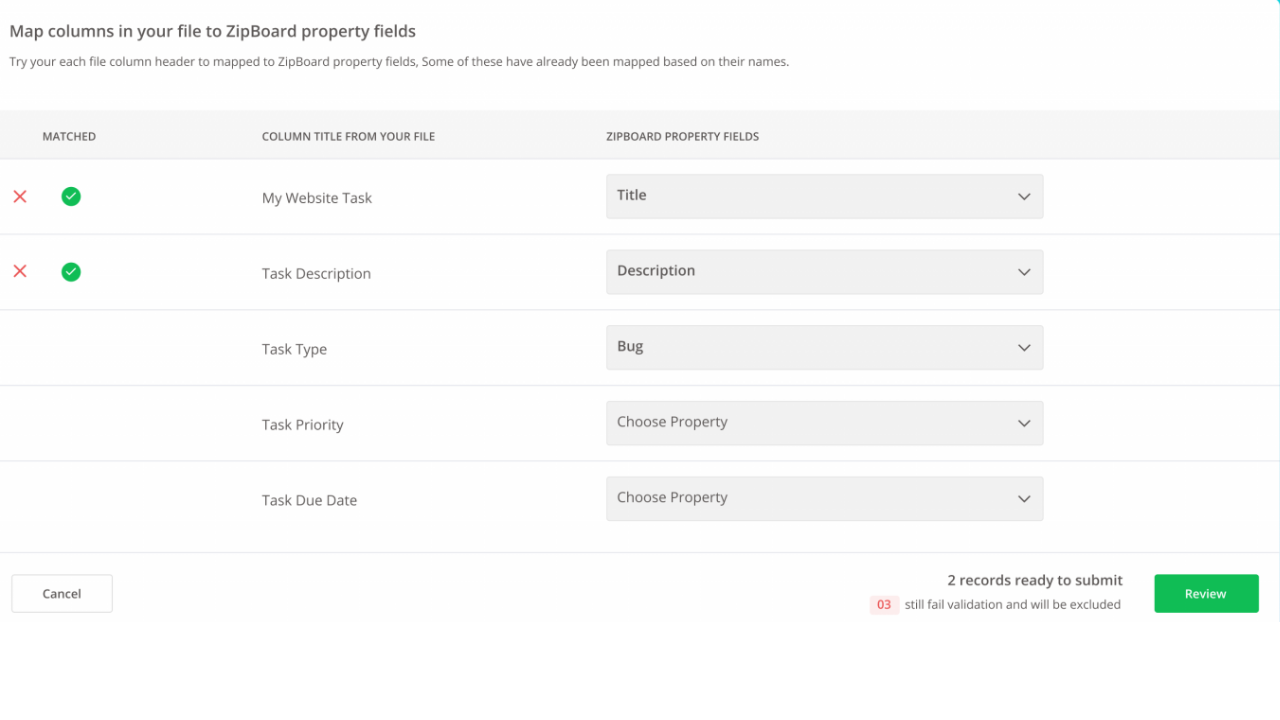Click the green Review button

pyautogui.click(x=1206, y=594)
